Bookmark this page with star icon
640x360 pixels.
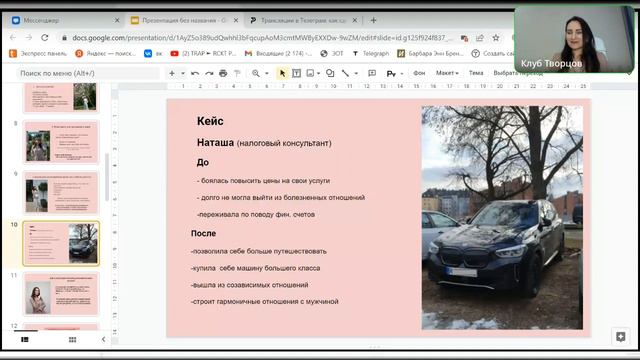pyautogui.click(x=496, y=38)
